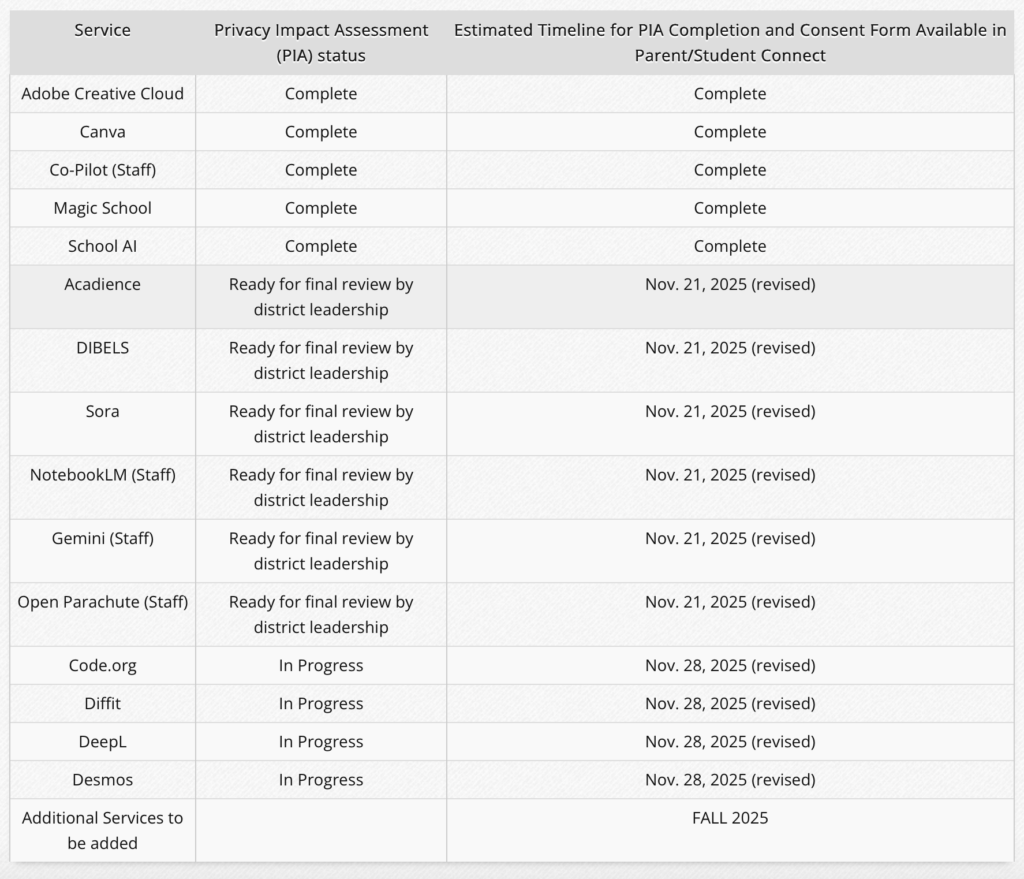Select the "FALL 2025" timeline cell
This screenshot has width=1024, height=879.
point(730,818)
